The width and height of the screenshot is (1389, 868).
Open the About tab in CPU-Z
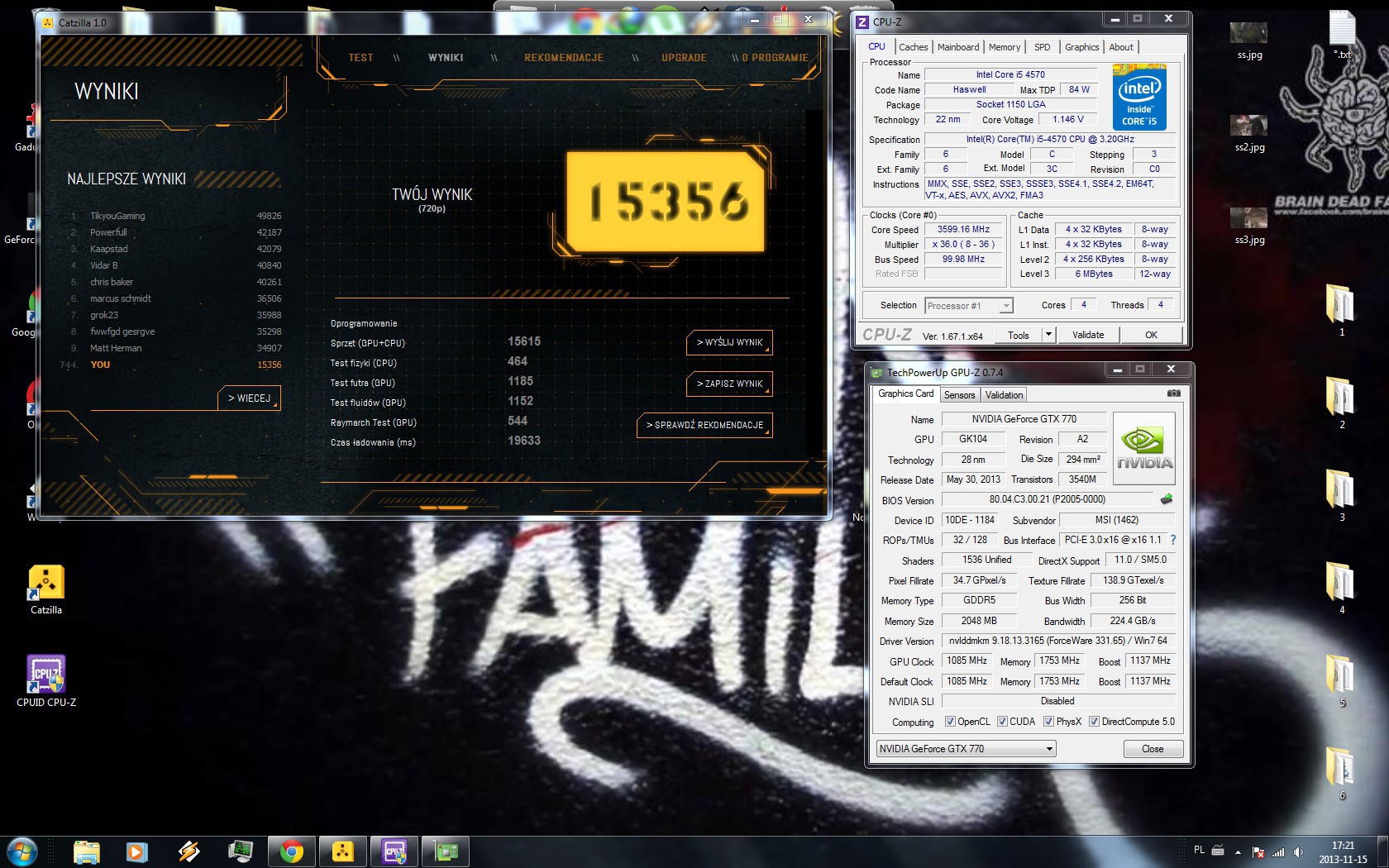[x=1121, y=47]
